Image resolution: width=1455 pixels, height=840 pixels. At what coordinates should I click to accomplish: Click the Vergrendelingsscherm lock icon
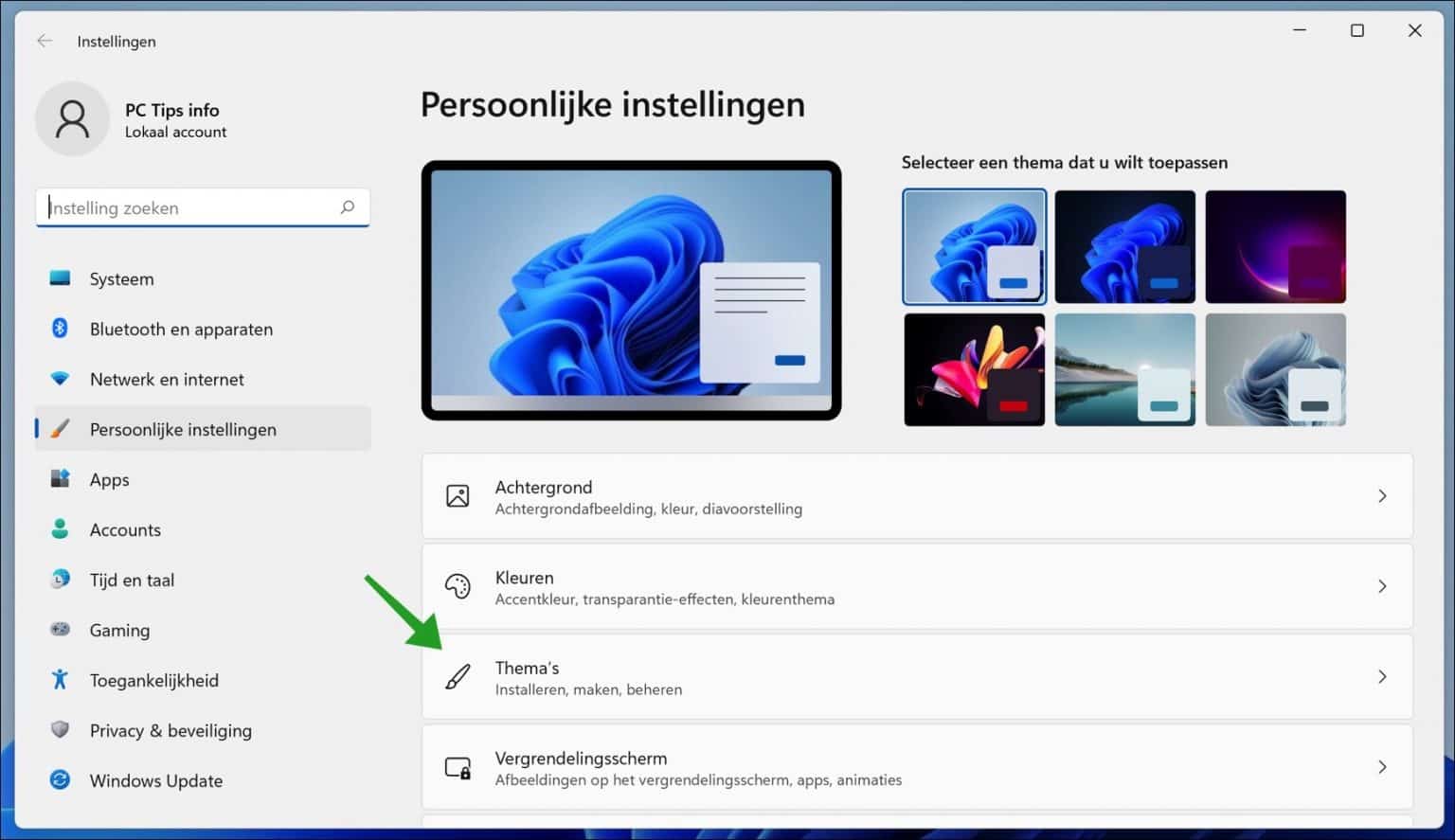pyautogui.click(x=458, y=767)
